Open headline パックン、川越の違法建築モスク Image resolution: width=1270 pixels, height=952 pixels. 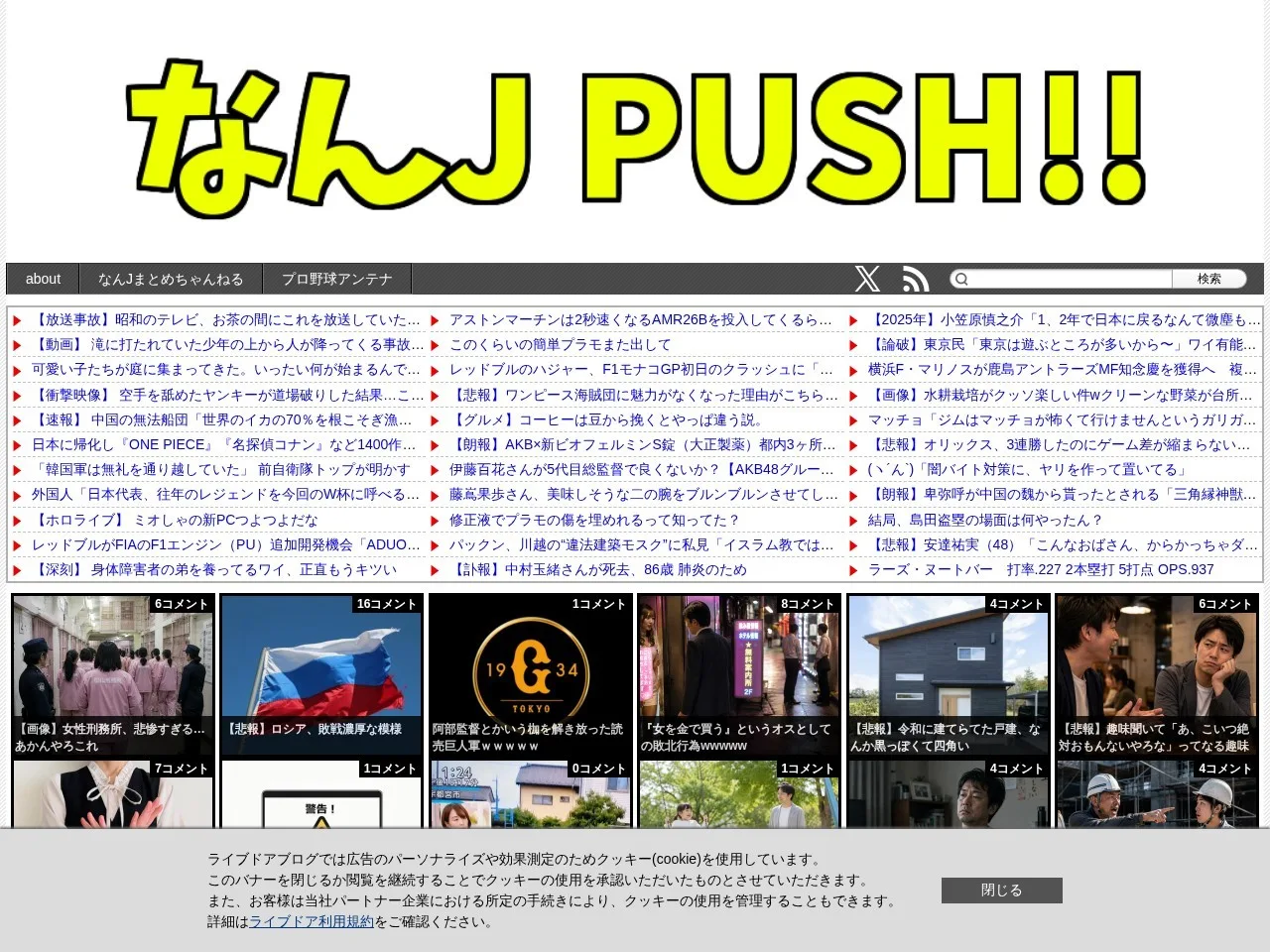642,544
